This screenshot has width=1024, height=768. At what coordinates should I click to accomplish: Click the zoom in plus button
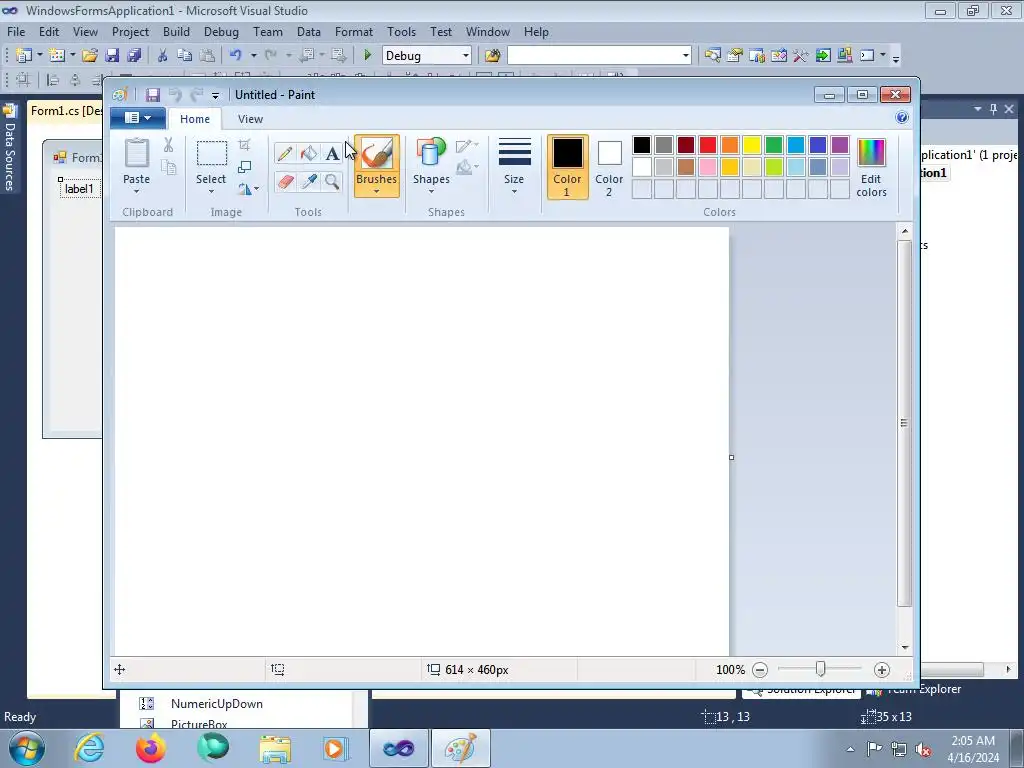click(882, 669)
